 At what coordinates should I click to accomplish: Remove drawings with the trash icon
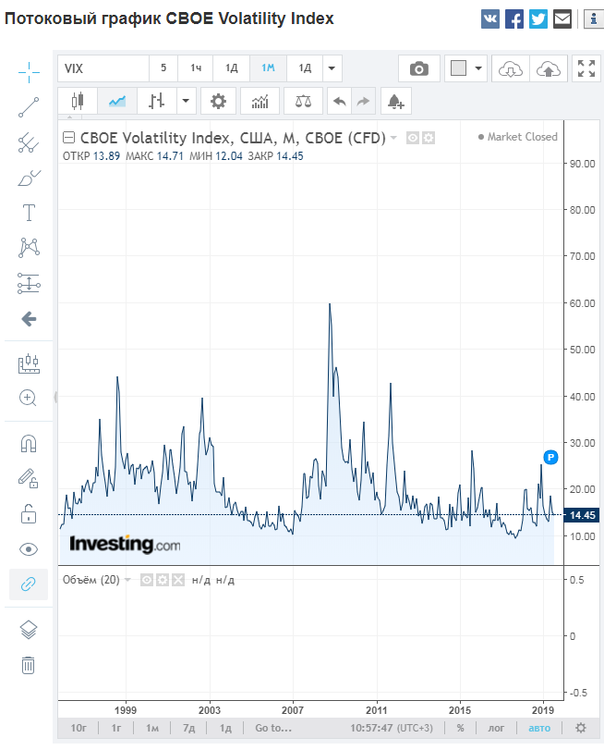(28, 665)
